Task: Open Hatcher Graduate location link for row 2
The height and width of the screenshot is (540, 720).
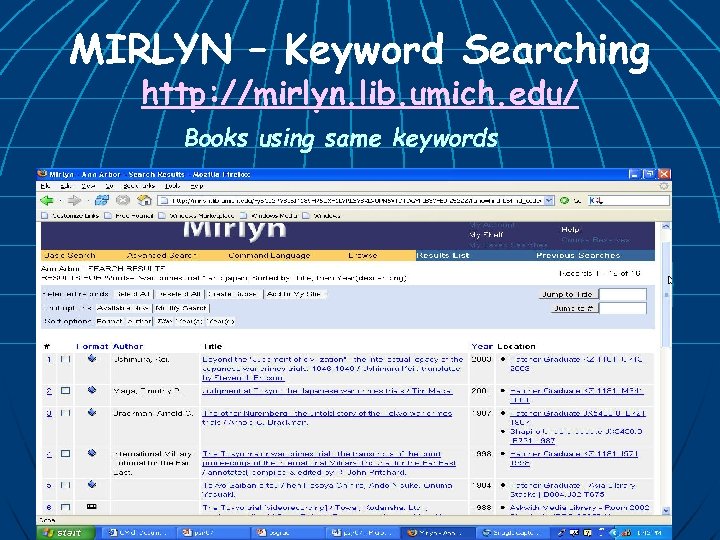Action: [x=576, y=395]
